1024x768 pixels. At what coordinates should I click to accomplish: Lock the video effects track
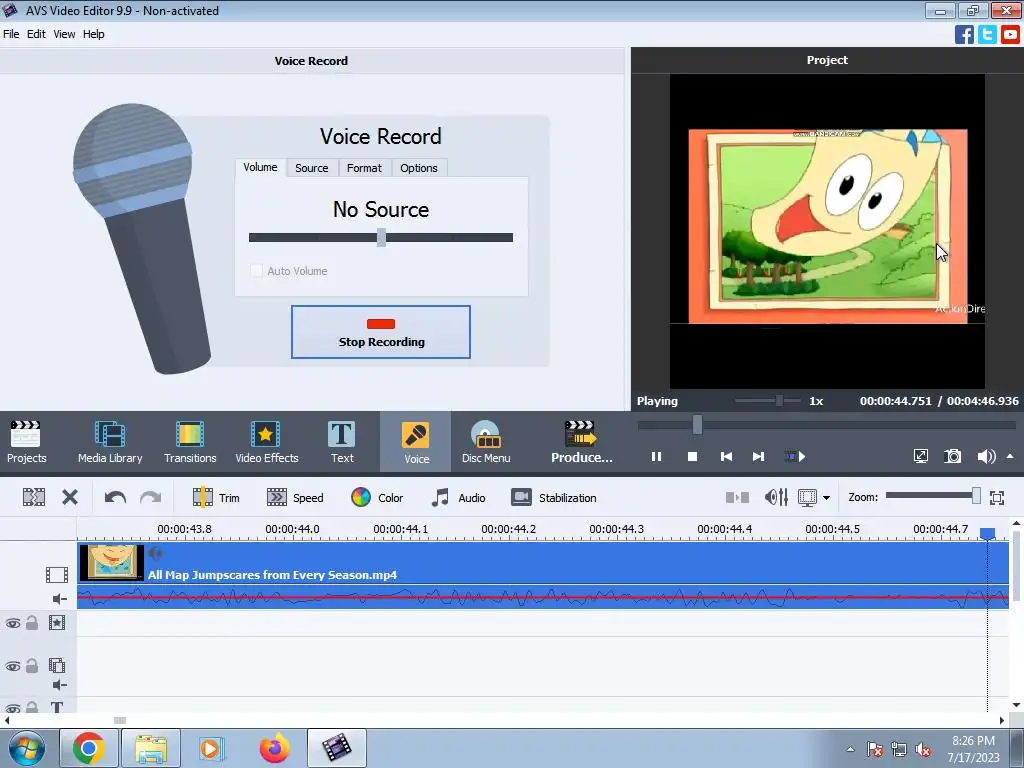pyautogui.click(x=31, y=623)
